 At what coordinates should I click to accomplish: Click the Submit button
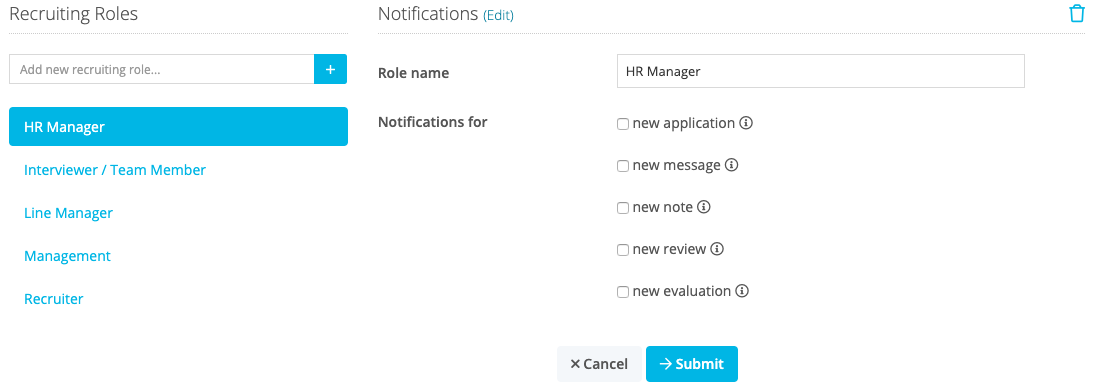(x=691, y=363)
